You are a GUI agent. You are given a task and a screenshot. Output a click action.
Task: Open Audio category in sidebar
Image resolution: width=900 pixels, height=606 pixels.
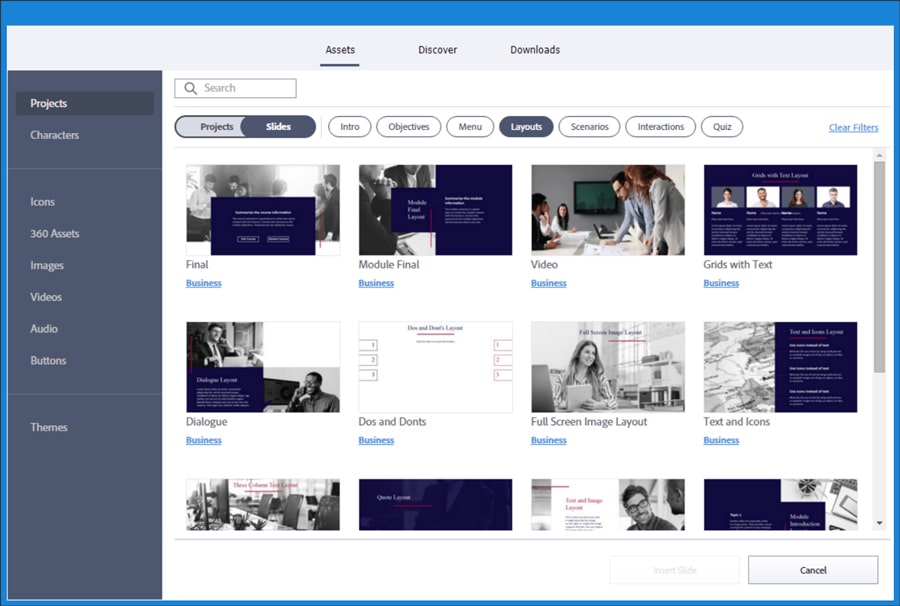click(44, 329)
